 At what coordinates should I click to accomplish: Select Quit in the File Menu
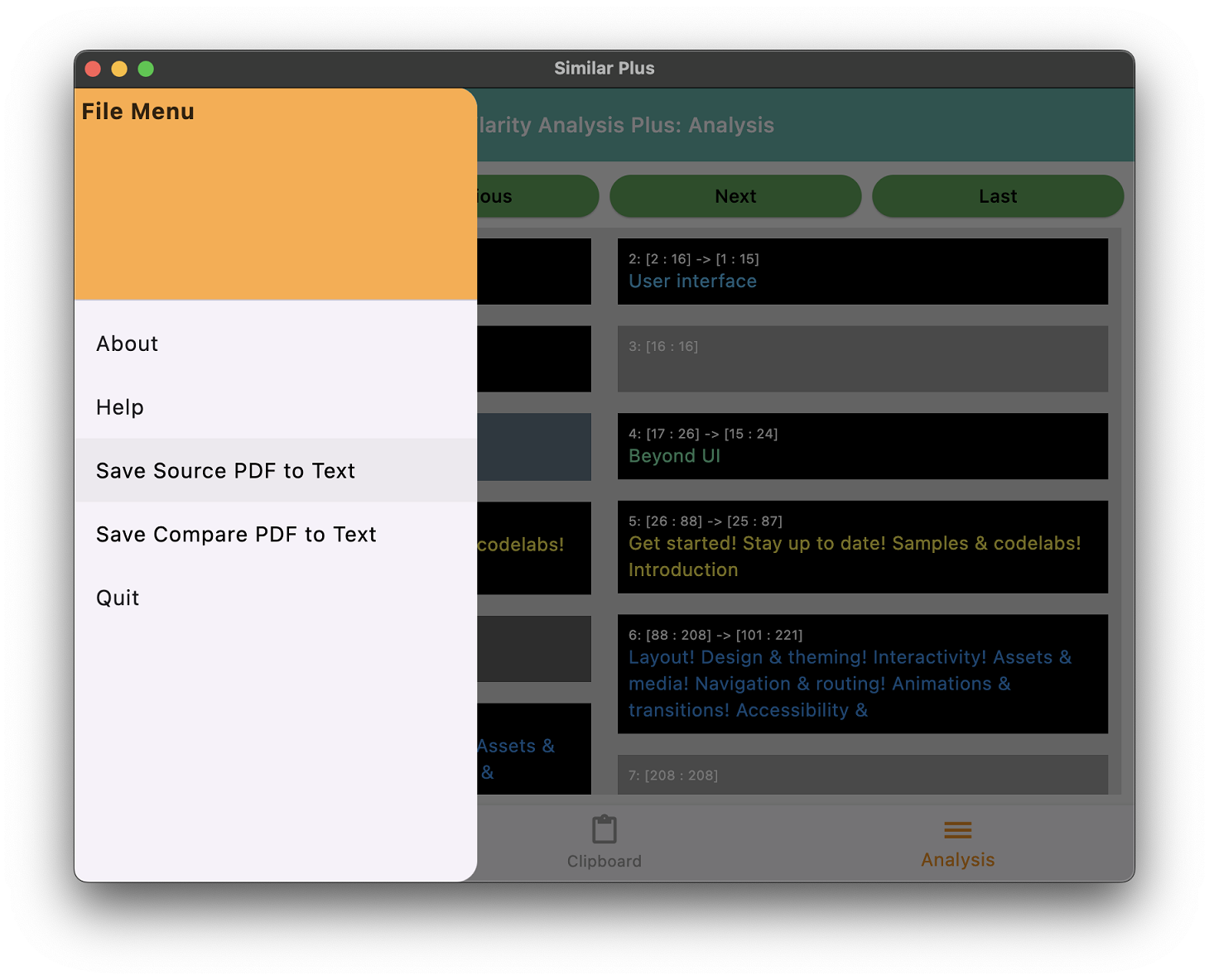276,598
